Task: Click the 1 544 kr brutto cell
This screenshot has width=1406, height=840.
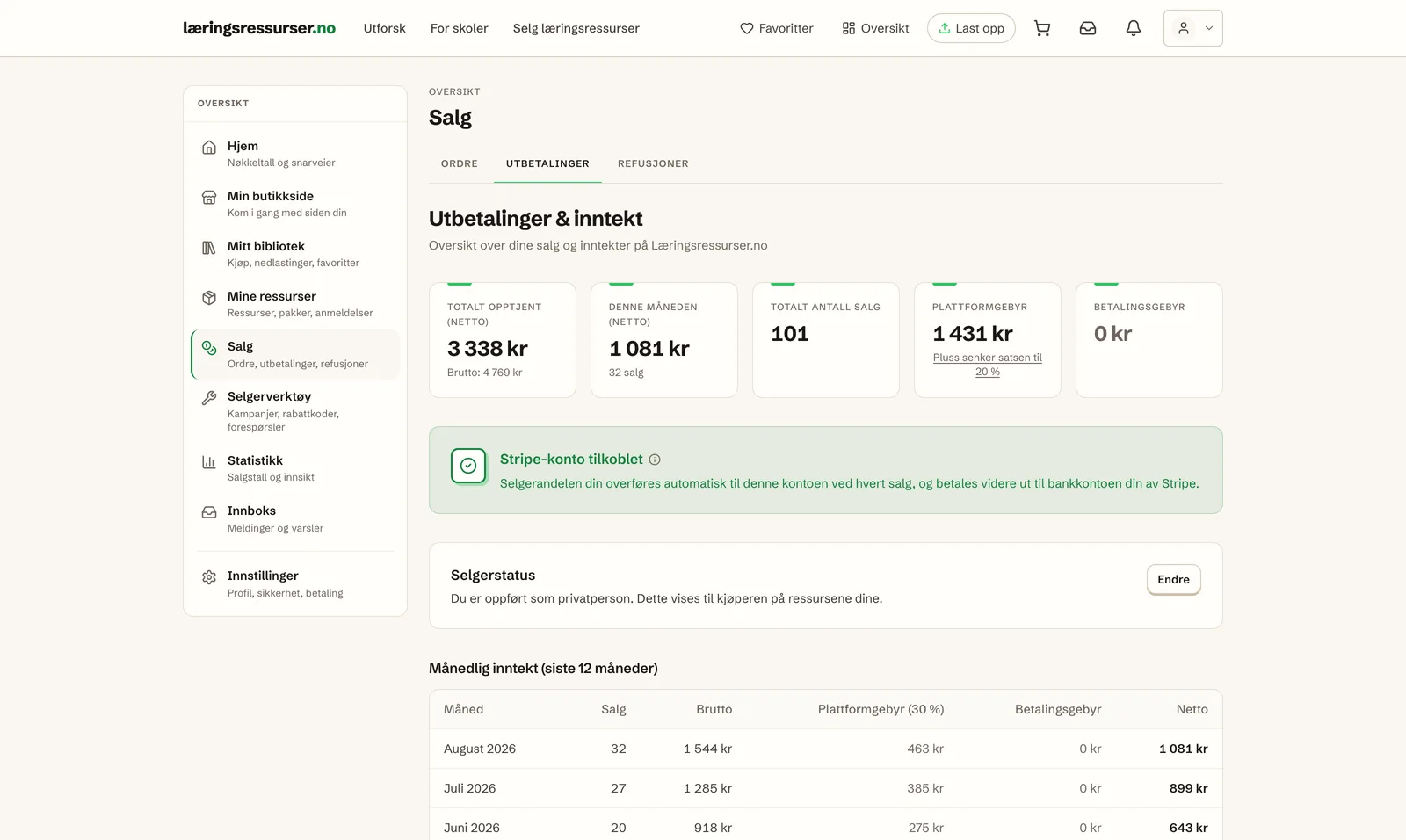Action: (707, 749)
